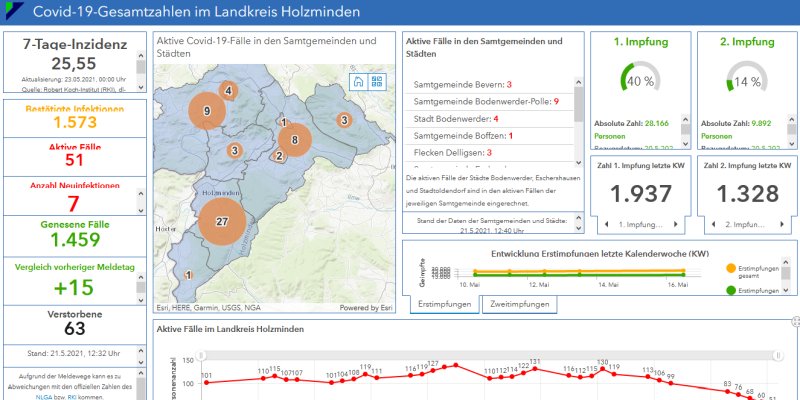Go to previous page of 2. Impfung panel
This screenshot has height=400, width=800.
713,224
